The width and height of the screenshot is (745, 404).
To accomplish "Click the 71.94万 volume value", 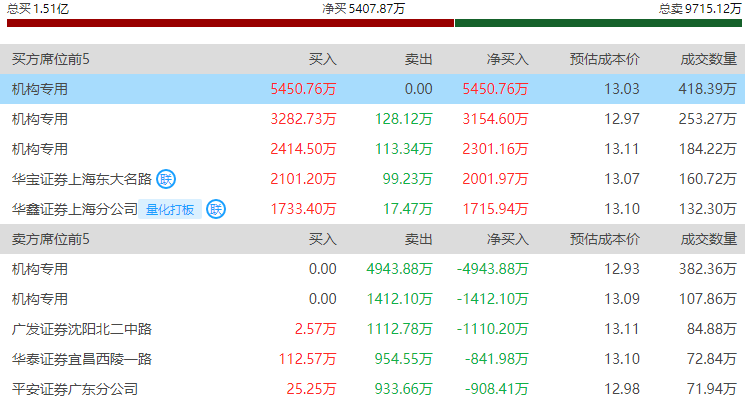I will pos(712,389).
